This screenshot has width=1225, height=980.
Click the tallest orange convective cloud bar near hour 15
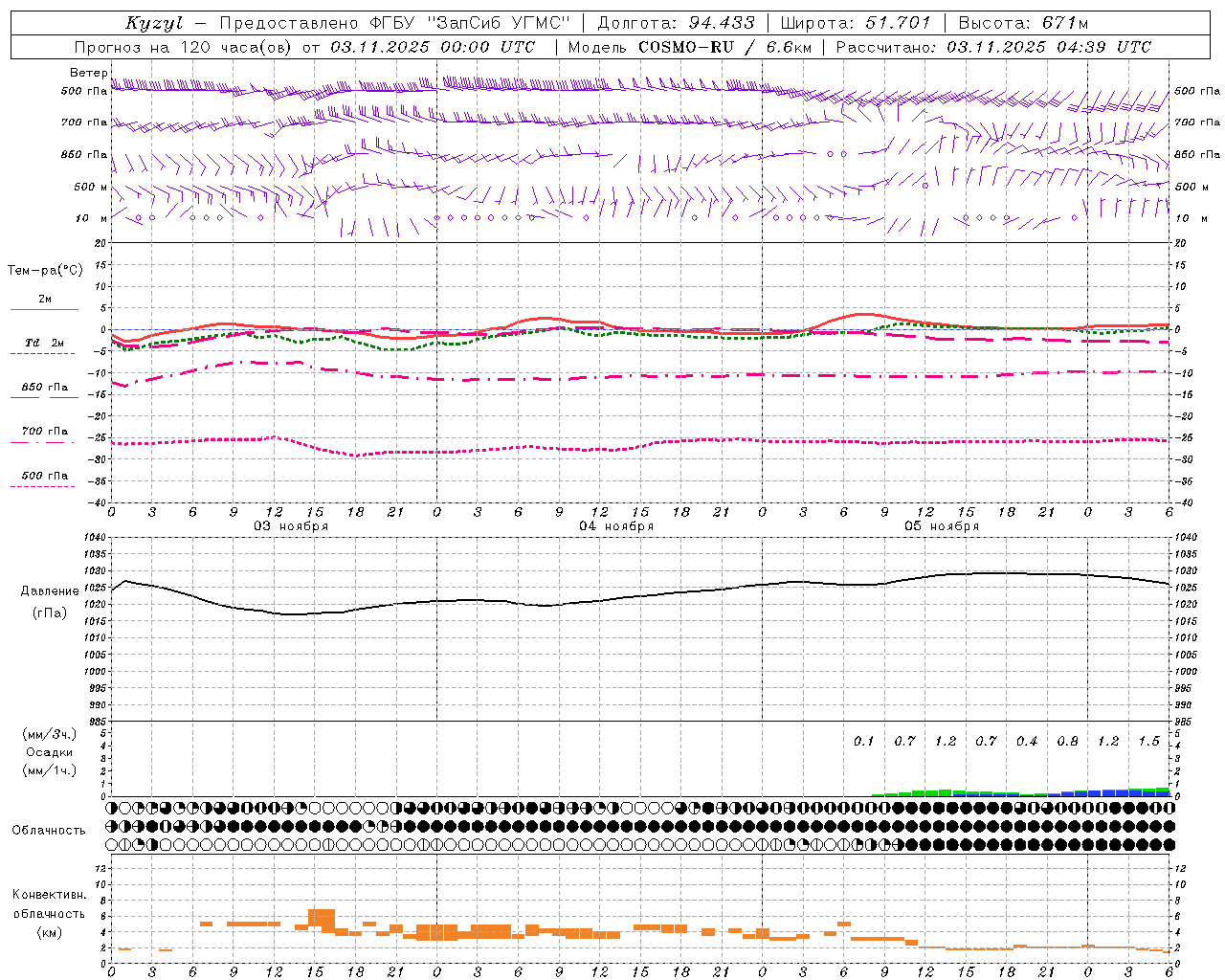tap(322, 920)
